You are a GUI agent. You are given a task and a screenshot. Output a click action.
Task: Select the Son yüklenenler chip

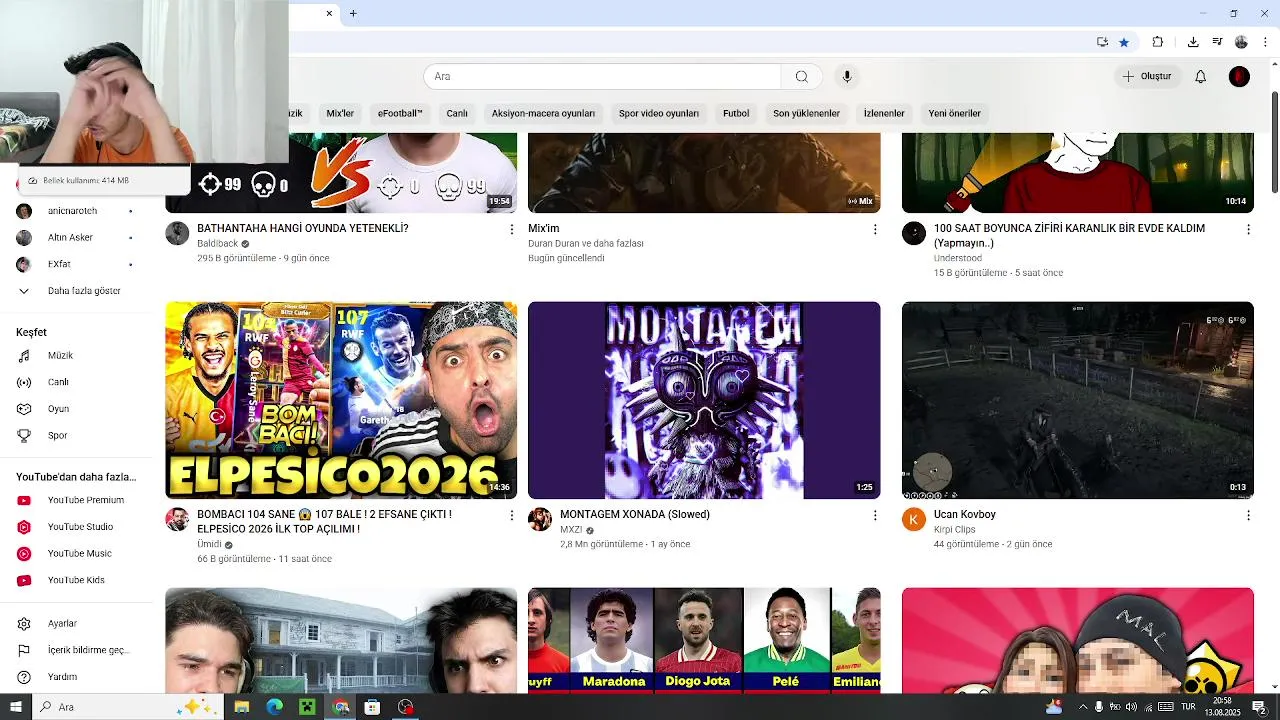[x=806, y=113]
